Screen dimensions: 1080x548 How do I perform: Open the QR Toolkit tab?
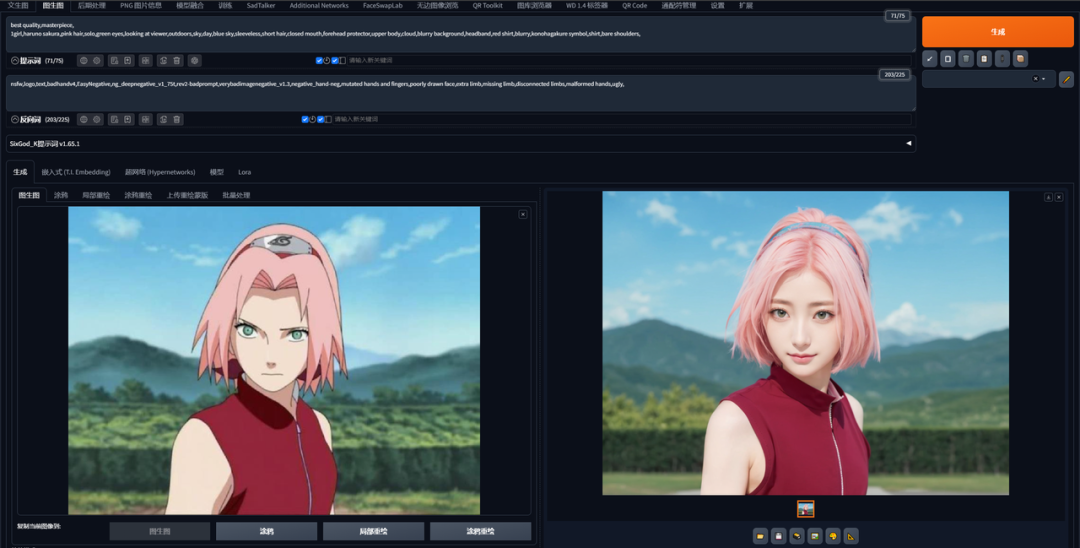coord(488,6)
